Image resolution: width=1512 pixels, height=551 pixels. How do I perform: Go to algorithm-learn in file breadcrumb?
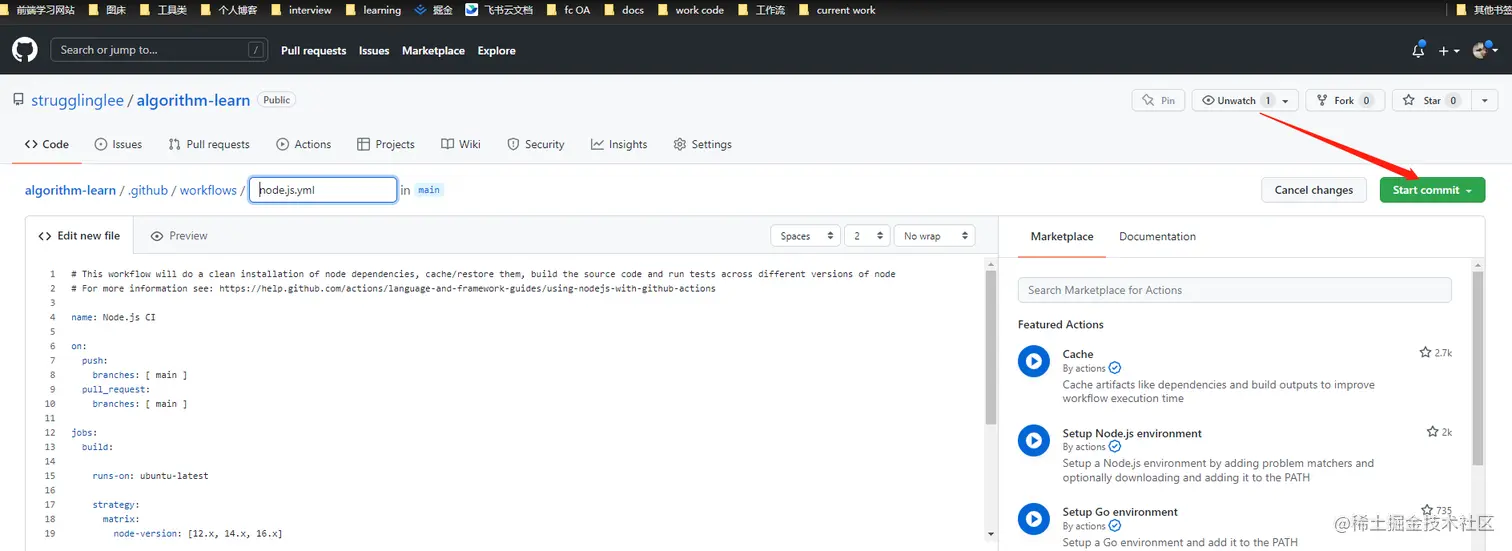click(x=70, y=190)
